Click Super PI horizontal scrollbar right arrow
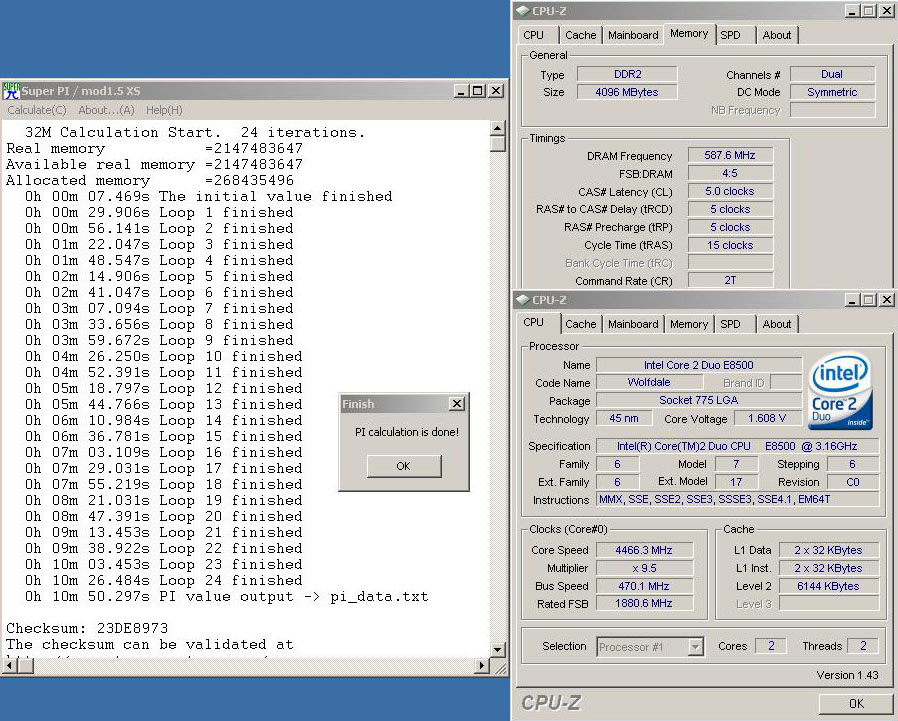Image resolution: width=898 pixels, height=721 pixels. click(483, 665)
